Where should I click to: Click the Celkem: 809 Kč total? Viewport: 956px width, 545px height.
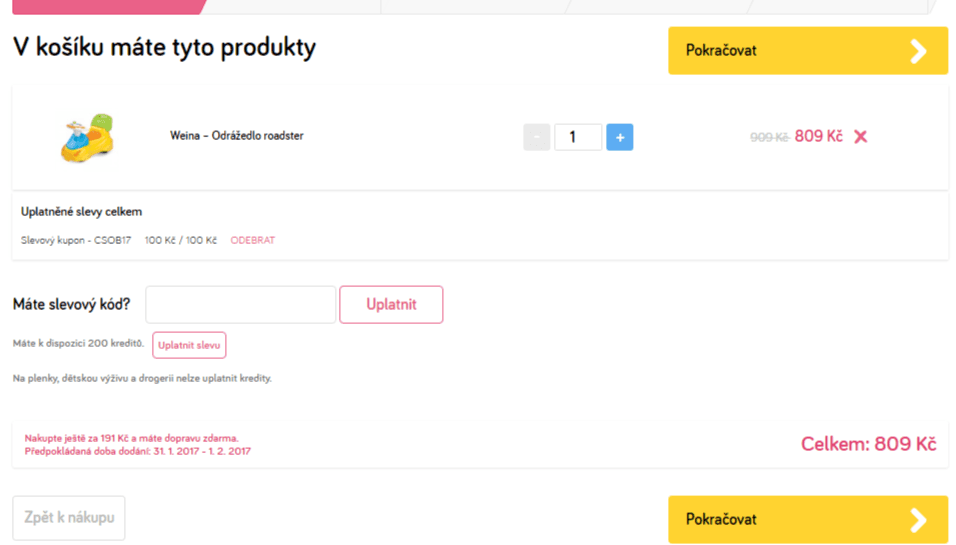point(868,444)
